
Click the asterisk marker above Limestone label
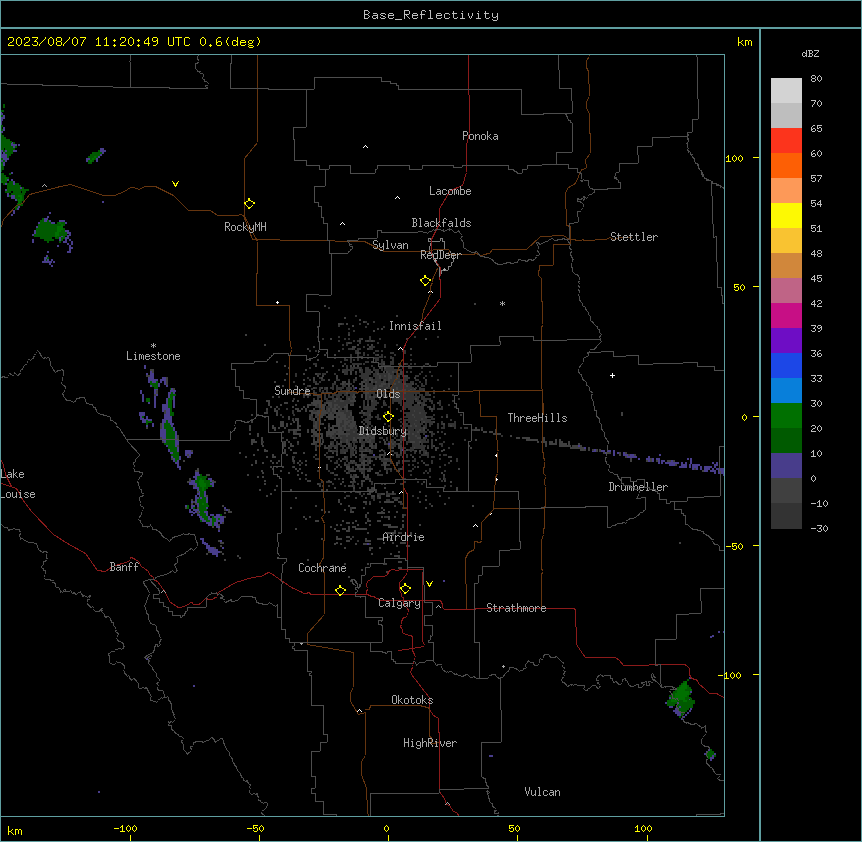(x=153, y=346)
